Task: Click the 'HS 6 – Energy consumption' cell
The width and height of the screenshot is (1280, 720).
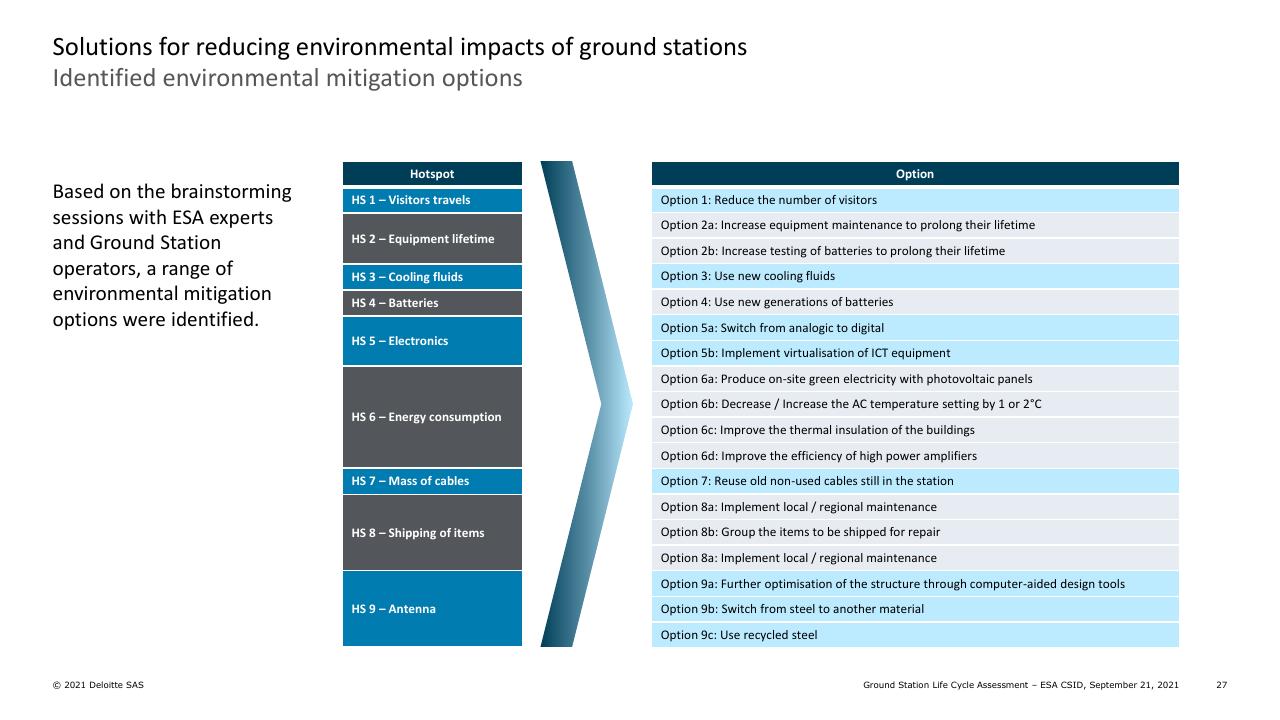Action: pyautogui.click(x=432, y=417)
